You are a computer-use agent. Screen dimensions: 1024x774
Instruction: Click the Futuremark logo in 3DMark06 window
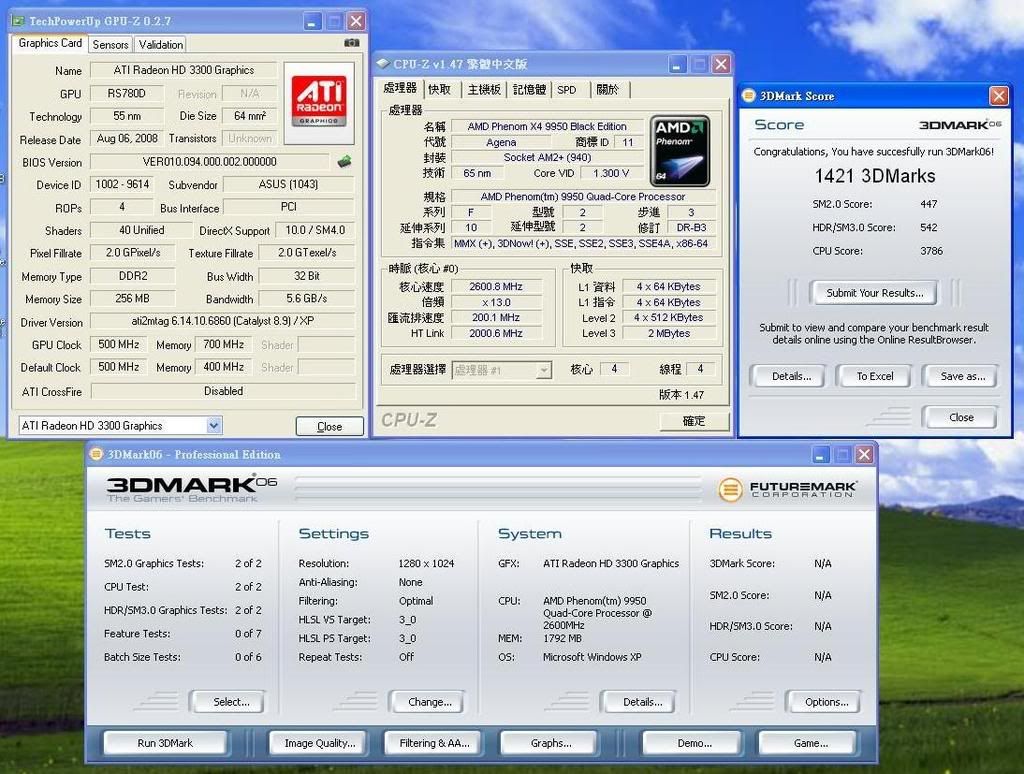click(x=788, y=489)
